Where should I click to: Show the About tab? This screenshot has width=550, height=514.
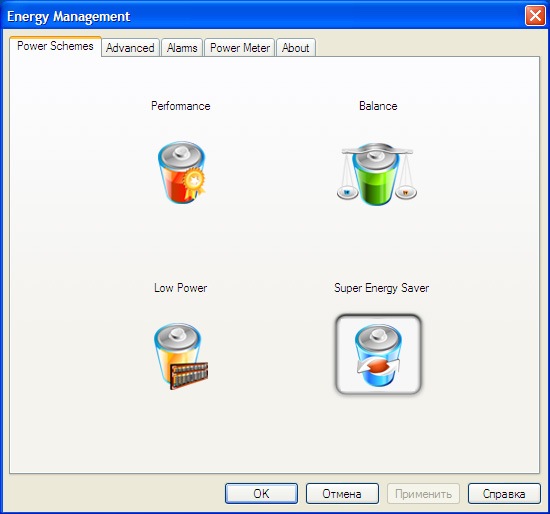pyautogui.click(x=296, y=48)
